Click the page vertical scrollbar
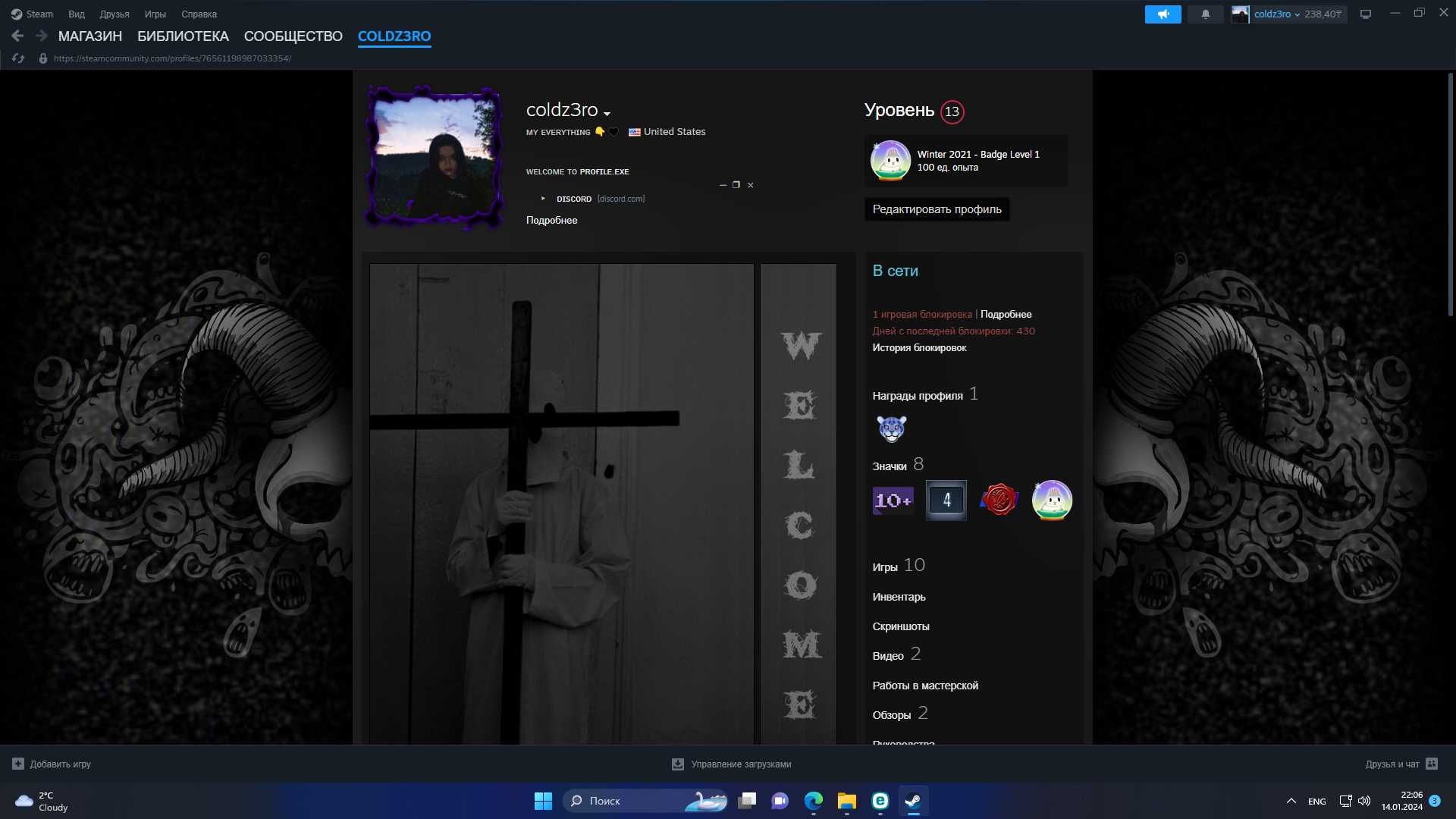Image resolution: width=1456 pixels, height=819 pixels. [1450, 195]
